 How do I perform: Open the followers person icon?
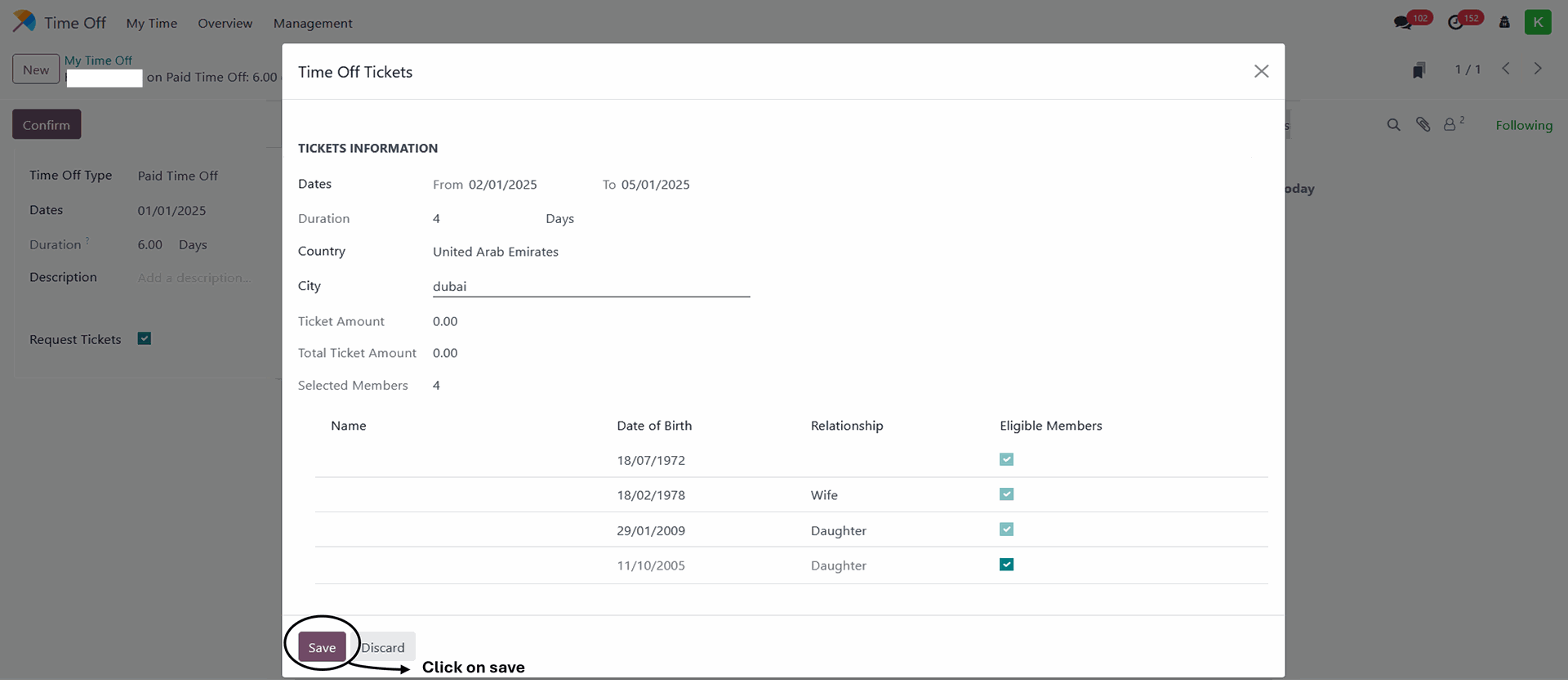pos(1450,125)
